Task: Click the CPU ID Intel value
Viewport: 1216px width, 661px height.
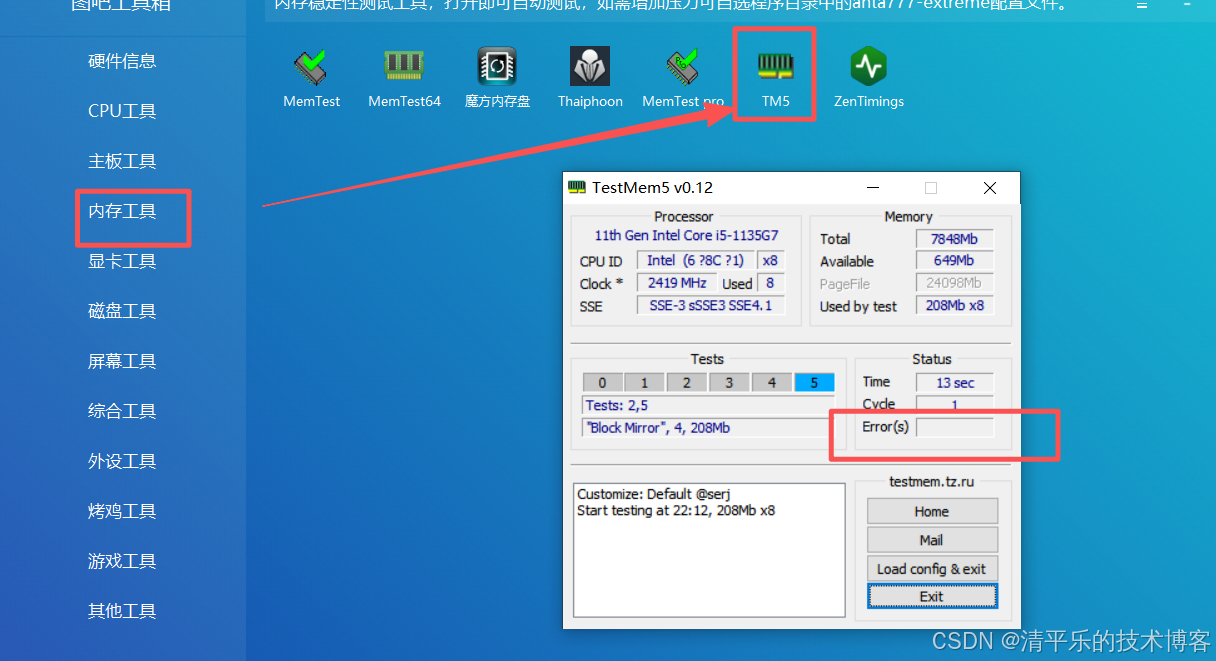Action: (695, 260)
